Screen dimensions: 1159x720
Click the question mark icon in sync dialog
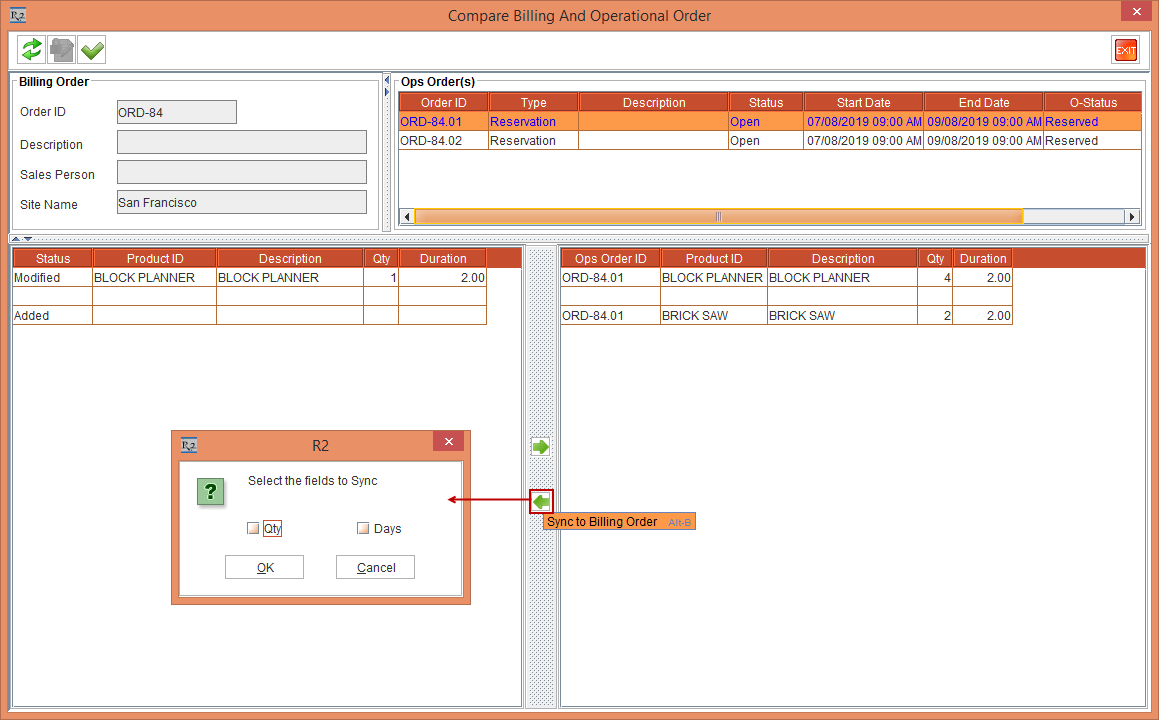click(211, 491)
